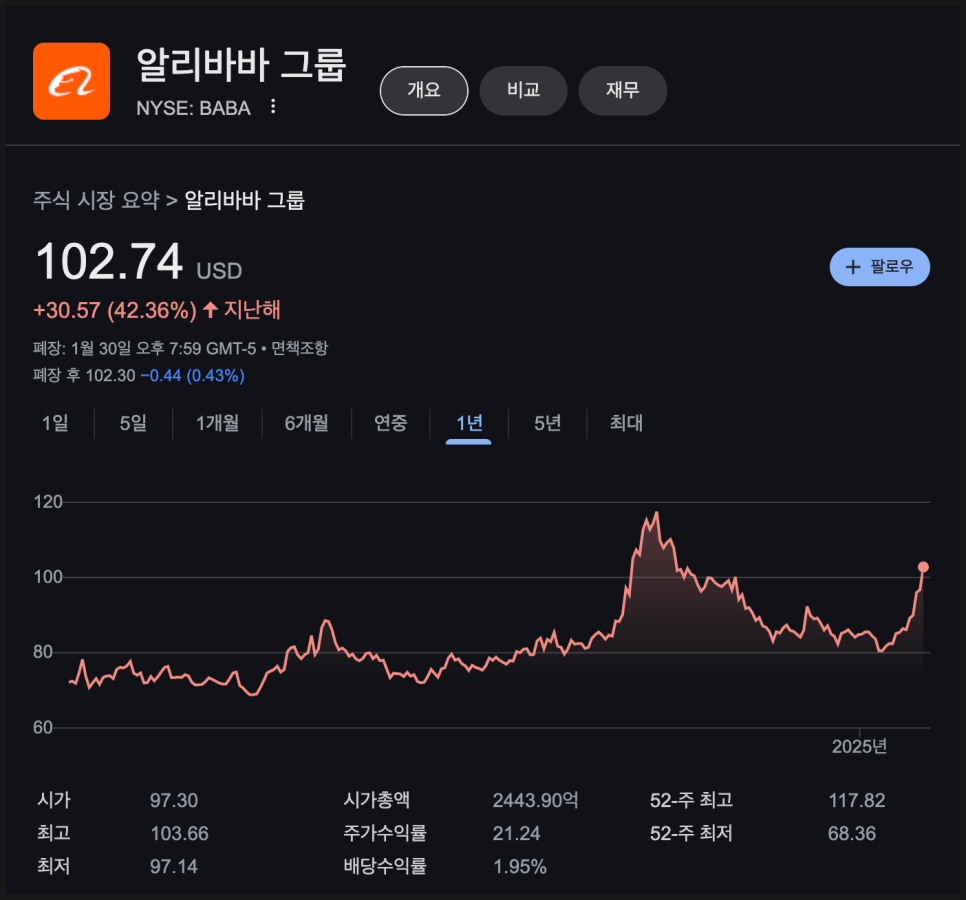Click the 시가 value 97.30
Screen dimensions: 966x900
(x=174, y=800)
